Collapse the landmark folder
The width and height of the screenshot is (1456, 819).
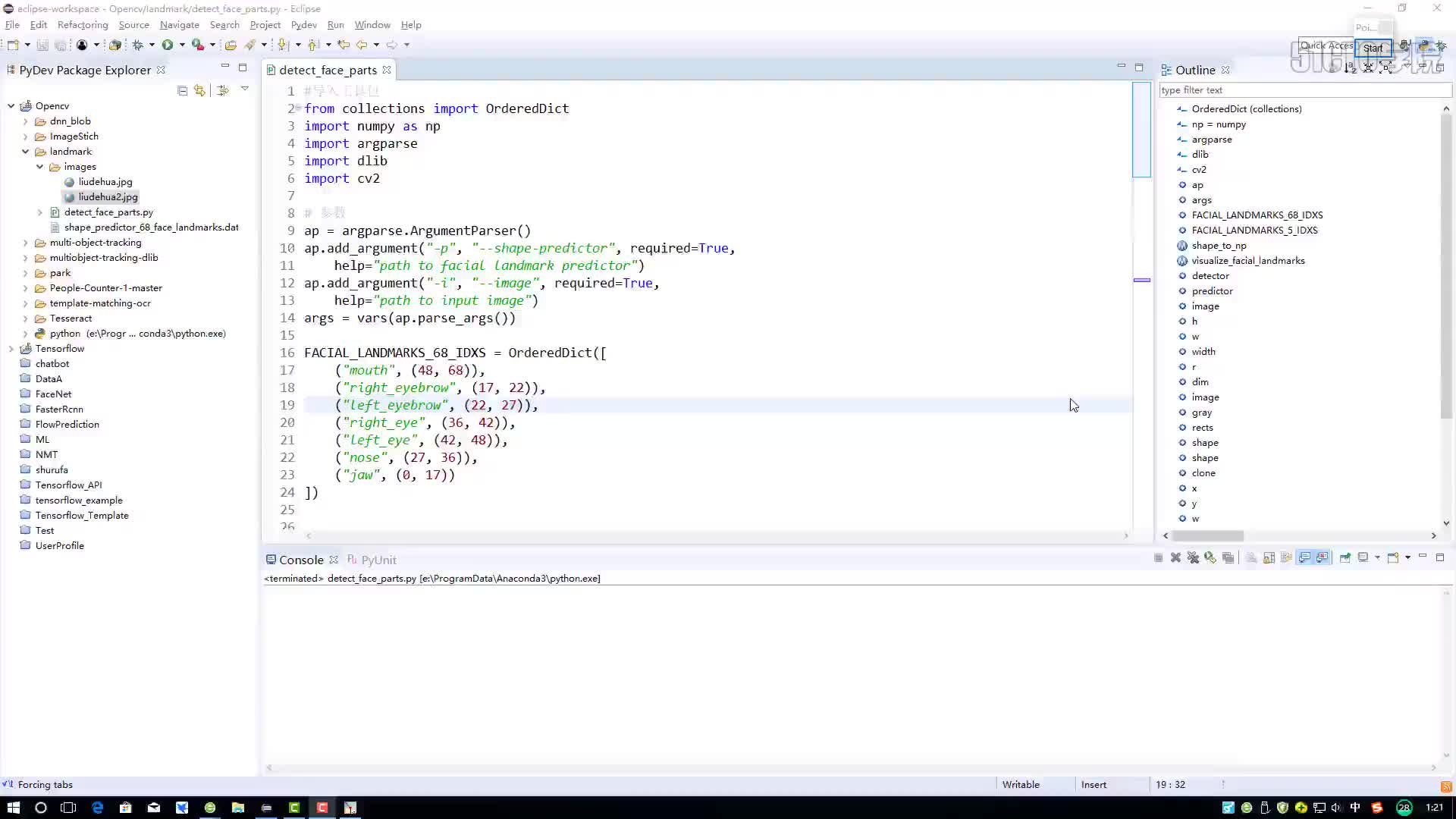[x=26, y=152]
